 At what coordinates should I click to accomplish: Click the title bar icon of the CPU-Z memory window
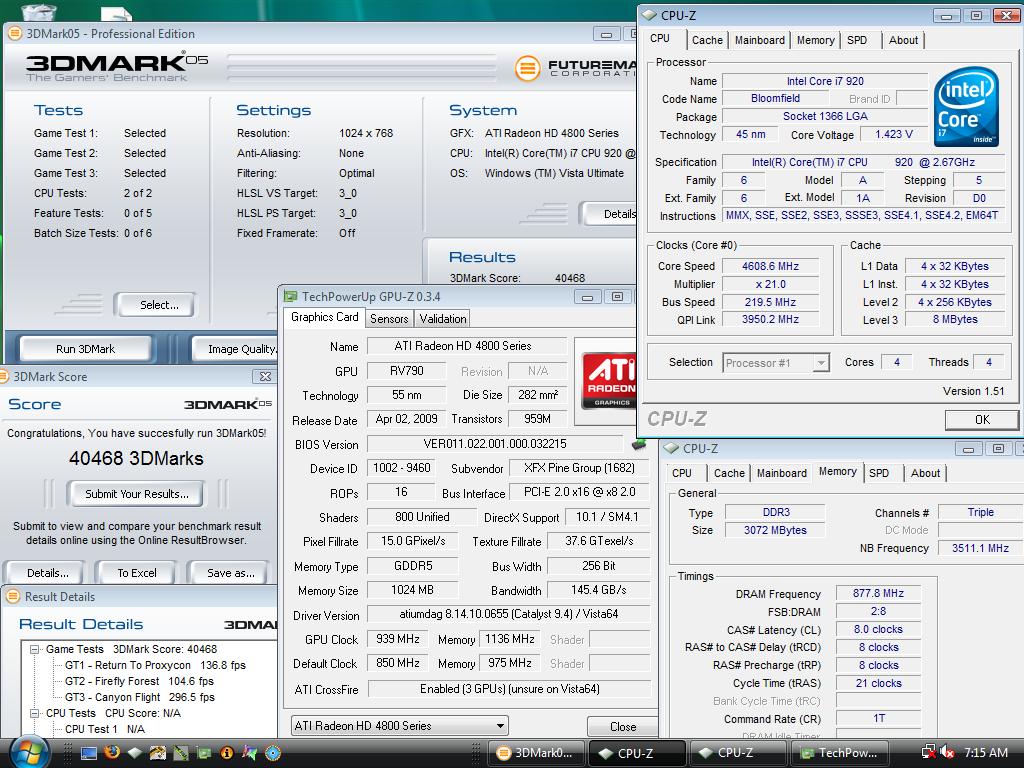(671, 449)
